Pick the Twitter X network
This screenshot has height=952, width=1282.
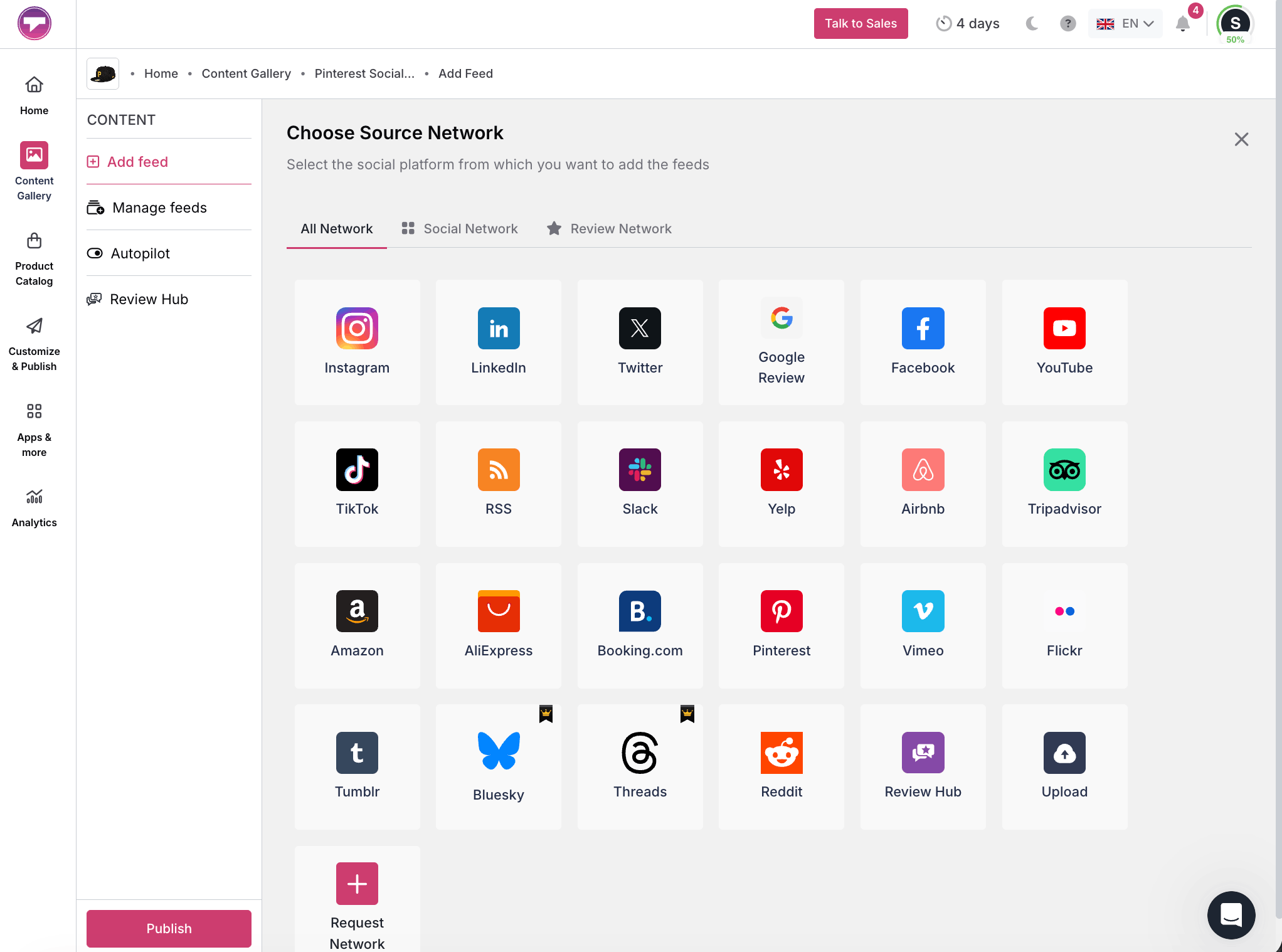(640, 342)
